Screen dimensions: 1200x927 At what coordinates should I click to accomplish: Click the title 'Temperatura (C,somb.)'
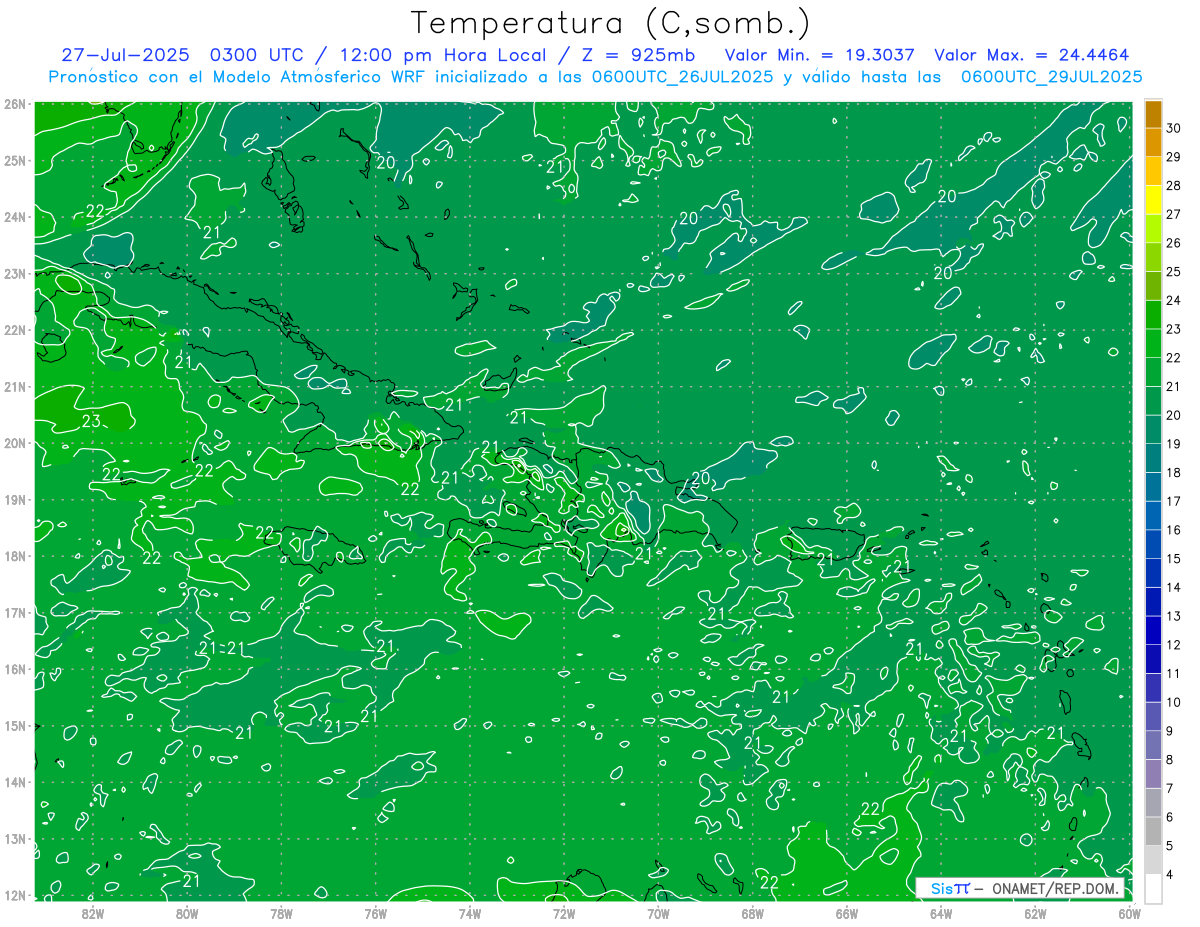tap(610, 23)
